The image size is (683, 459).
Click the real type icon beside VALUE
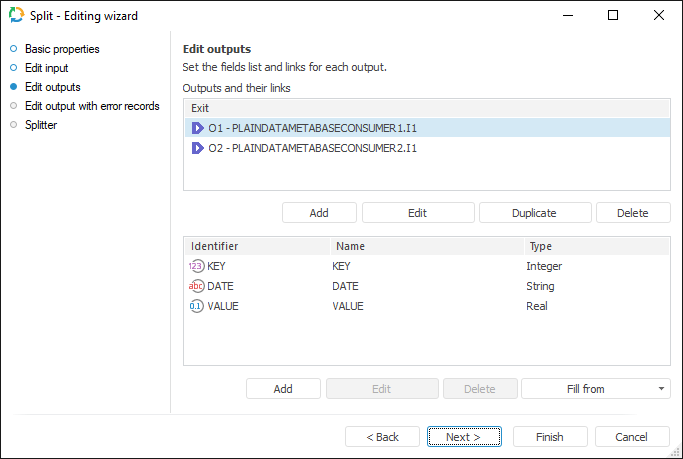pyautogui.click(x=196, y=306)
